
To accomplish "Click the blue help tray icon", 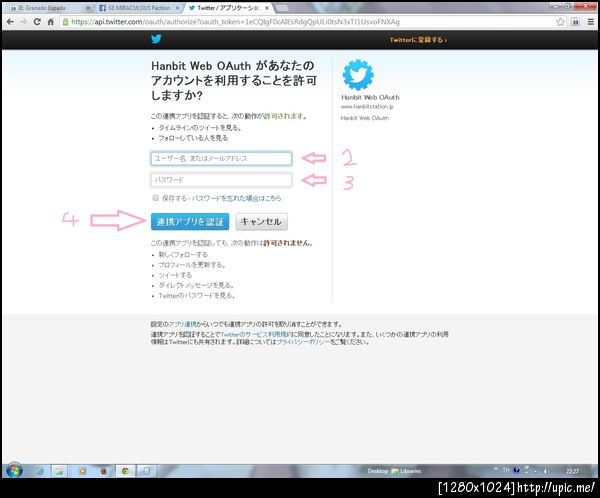I will pos(516,470).
